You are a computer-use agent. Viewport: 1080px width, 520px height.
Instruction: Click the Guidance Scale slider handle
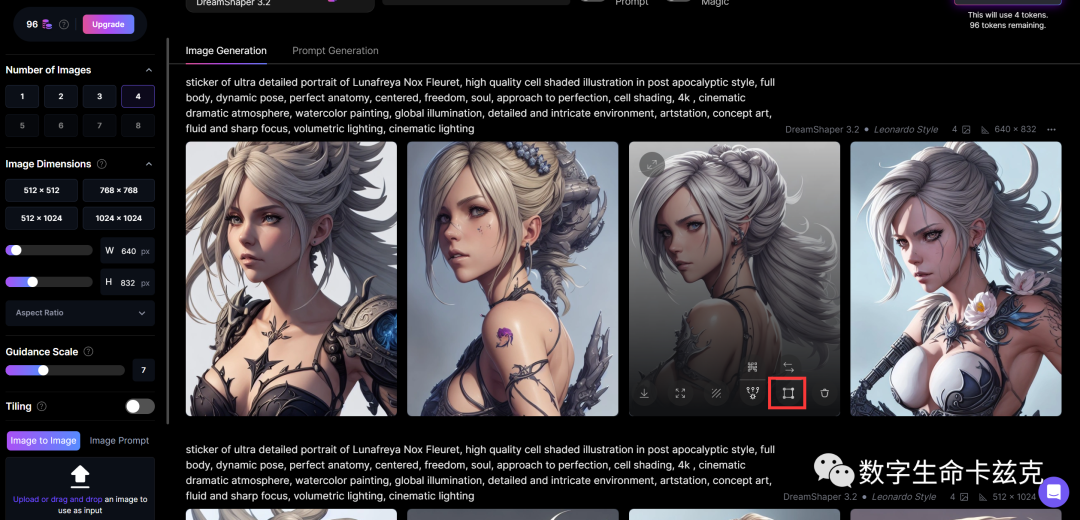(x=43, y=371)
